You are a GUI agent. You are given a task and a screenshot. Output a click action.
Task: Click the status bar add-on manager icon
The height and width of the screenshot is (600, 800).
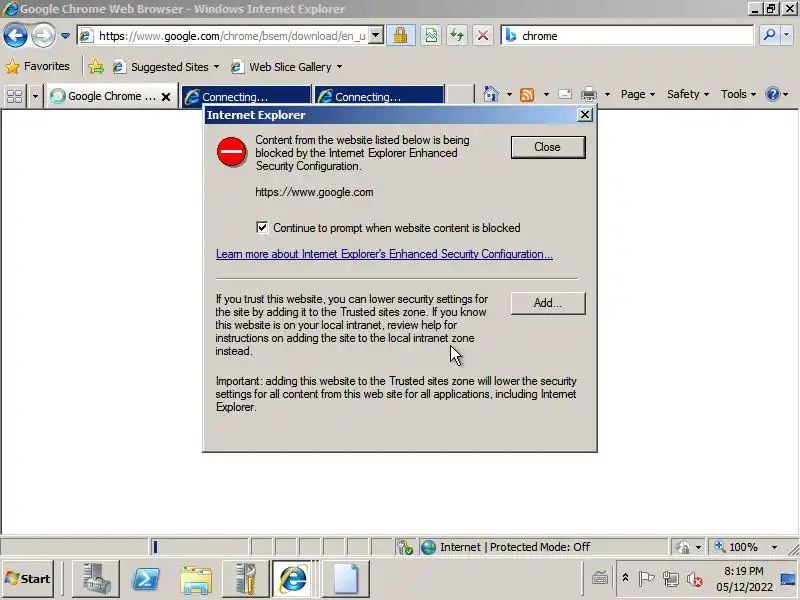pyautogui.click(x=405, y=547)
